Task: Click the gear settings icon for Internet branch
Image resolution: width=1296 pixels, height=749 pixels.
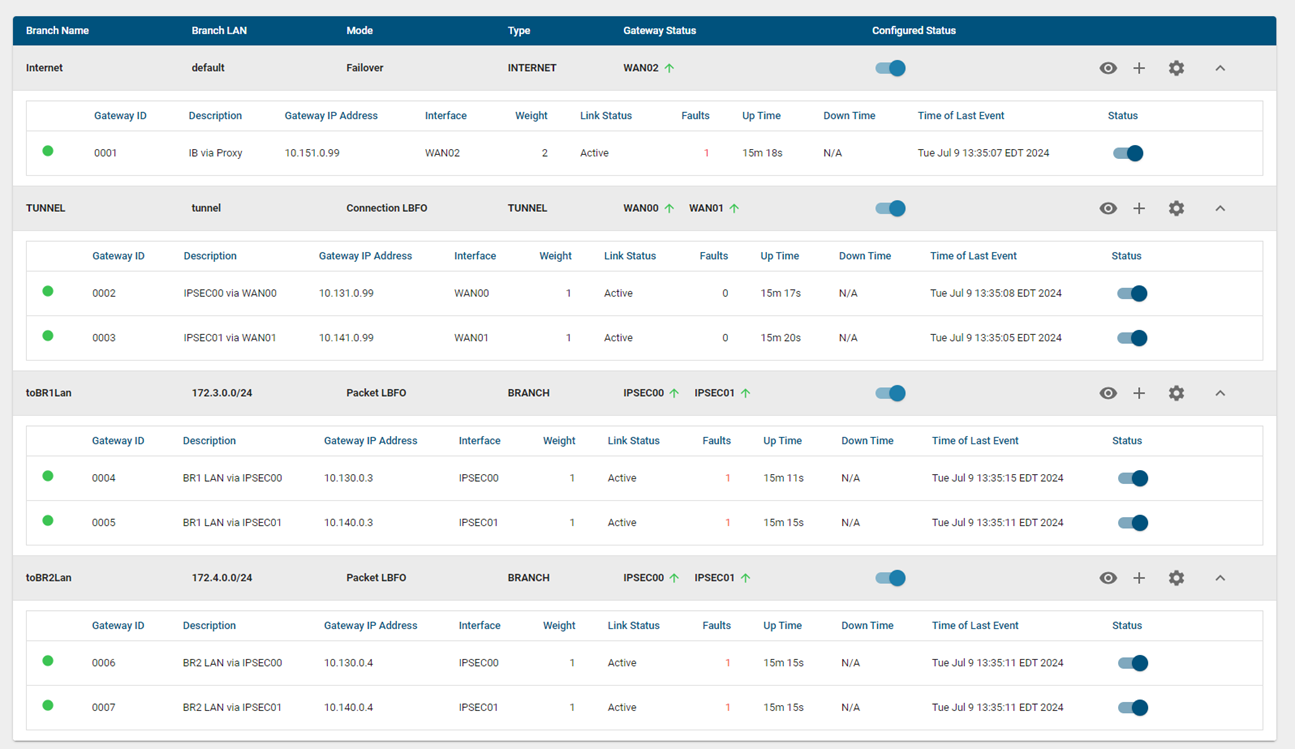Action: pyautogui.click(x=1176, y=68)
